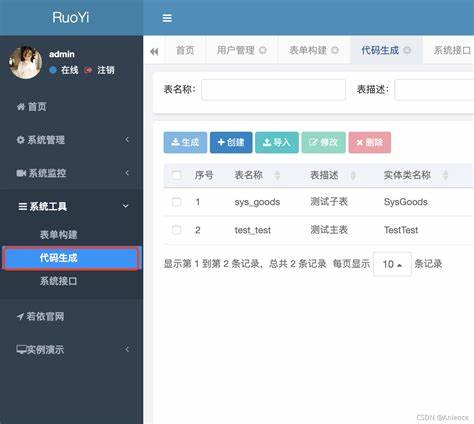Close the 代码生成 tab via its x icon
The image size is (474, 424).
(407, 50)
